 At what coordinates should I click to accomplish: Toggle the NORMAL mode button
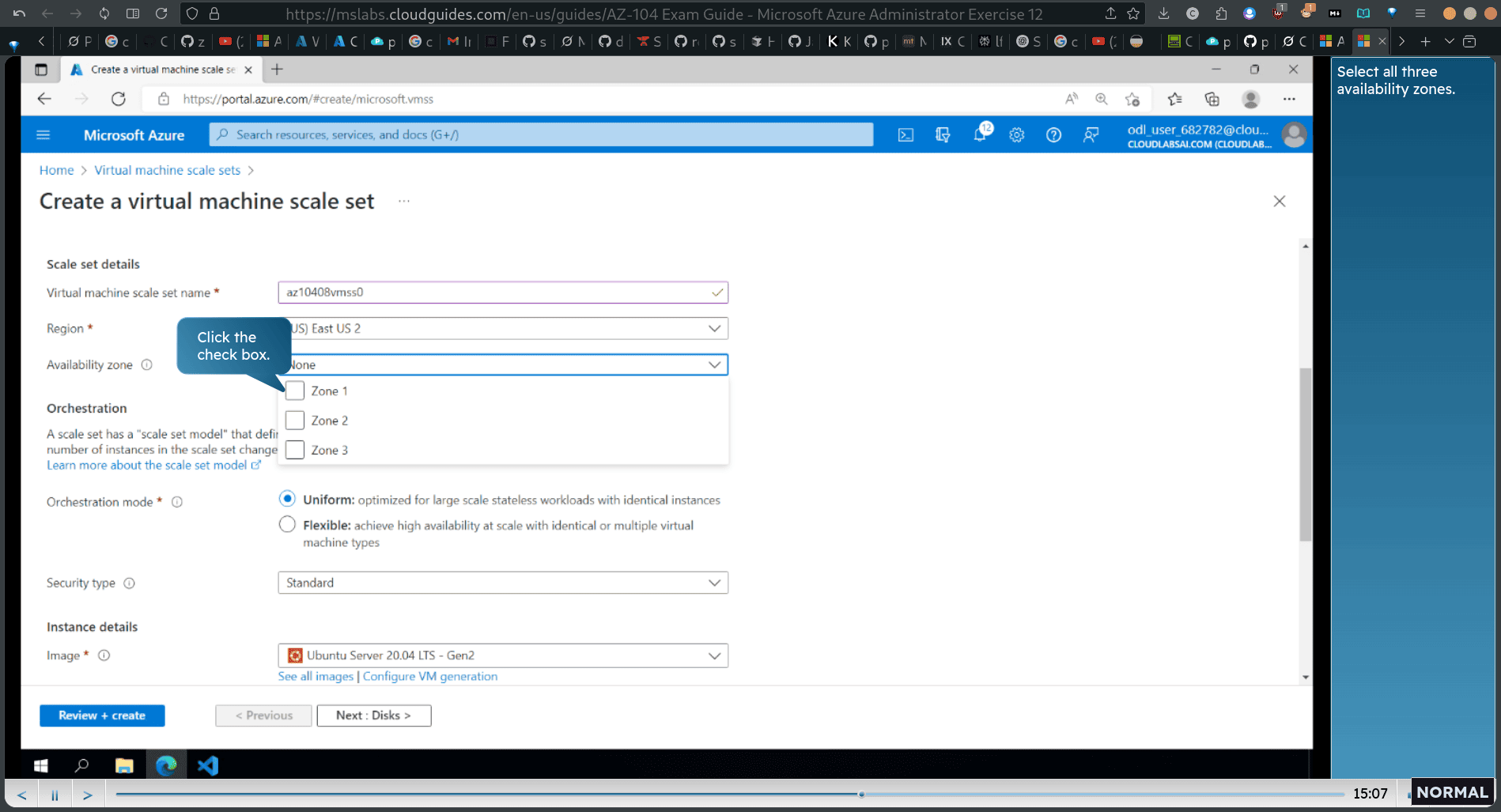(1452, 792)
